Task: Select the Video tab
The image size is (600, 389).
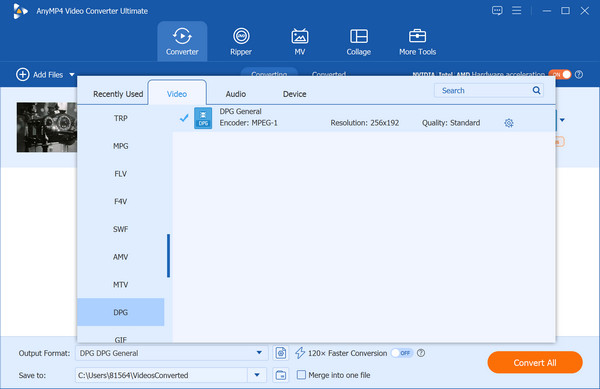Action: pos(177,94)
